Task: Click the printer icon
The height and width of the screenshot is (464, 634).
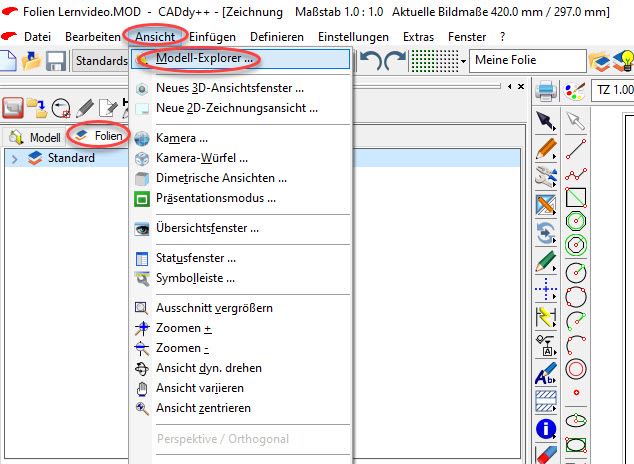Action: click(546, 90)
